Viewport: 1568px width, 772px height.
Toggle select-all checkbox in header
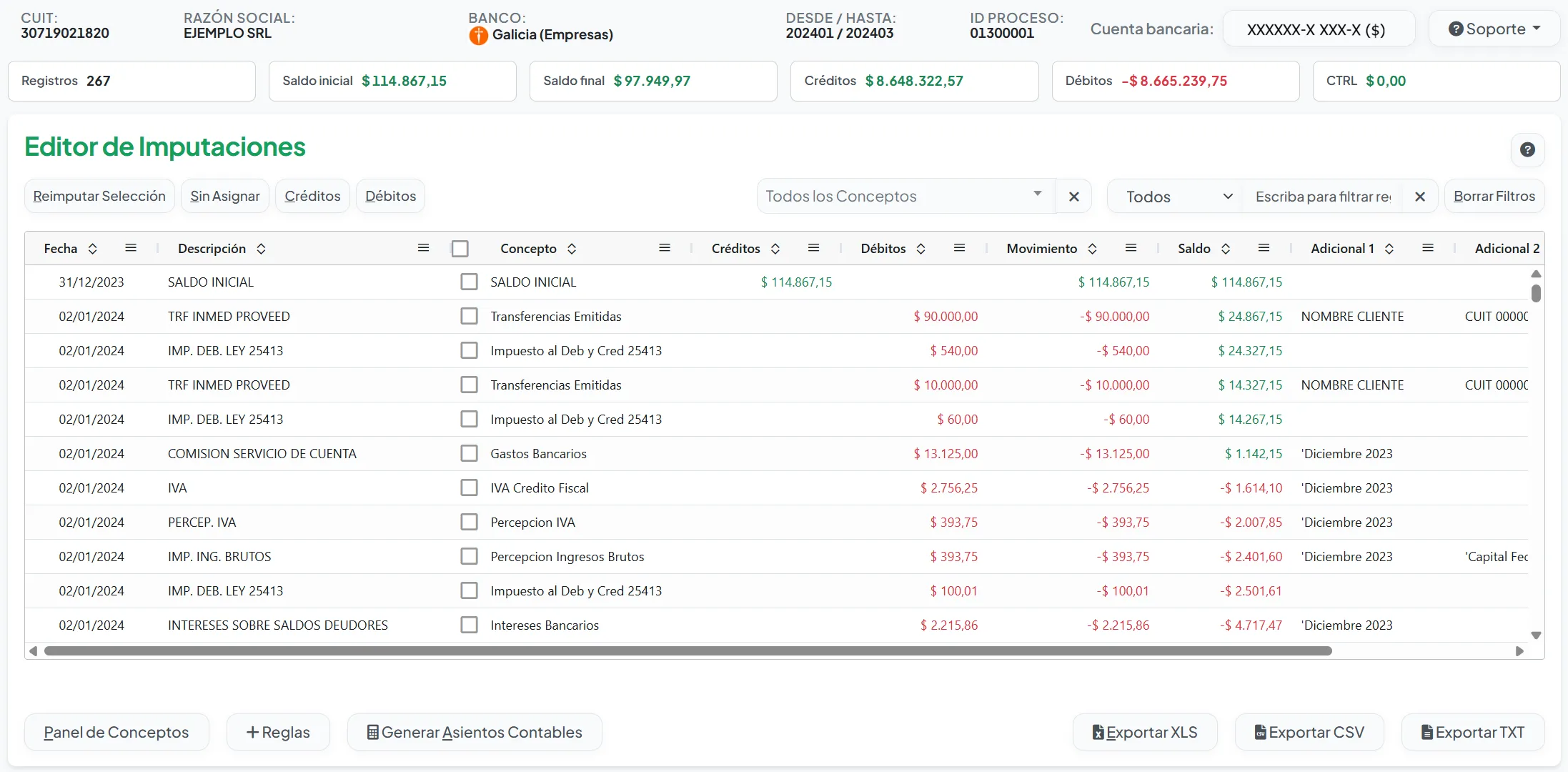[460, 249]
